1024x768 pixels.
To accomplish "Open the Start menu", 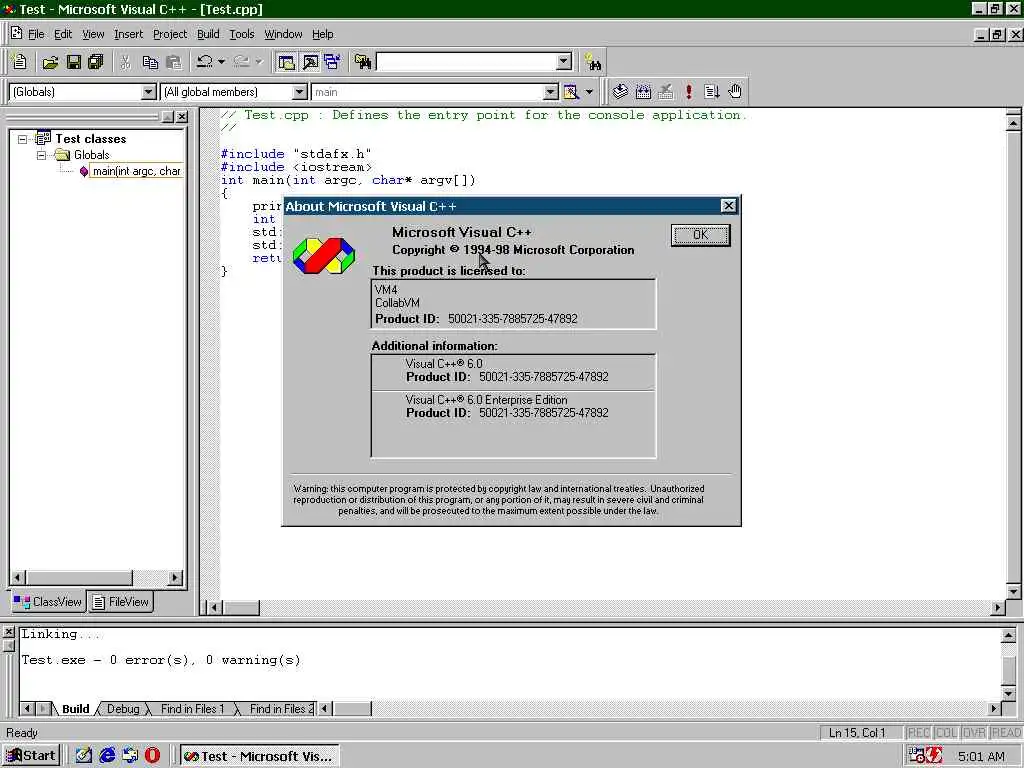I will (30, 756).
